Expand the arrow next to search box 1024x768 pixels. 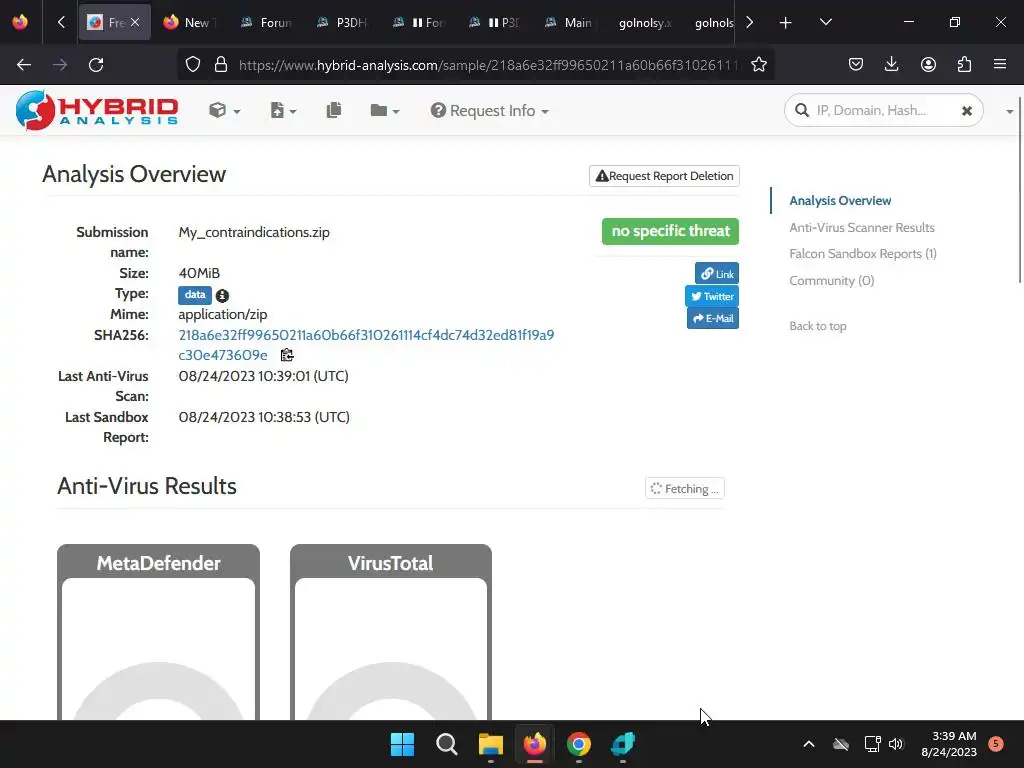[1010, 112]
